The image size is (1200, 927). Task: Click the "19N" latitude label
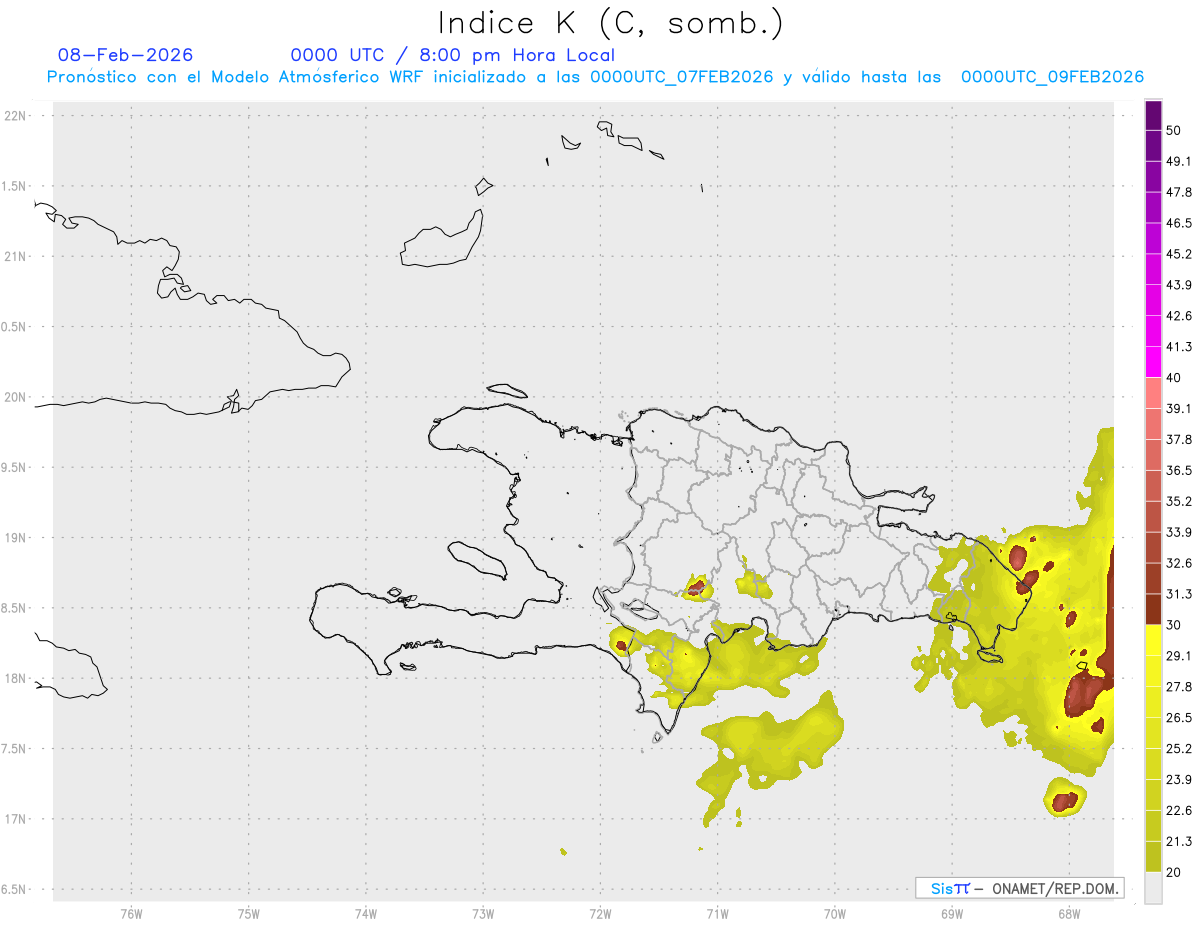click(16, 538)
